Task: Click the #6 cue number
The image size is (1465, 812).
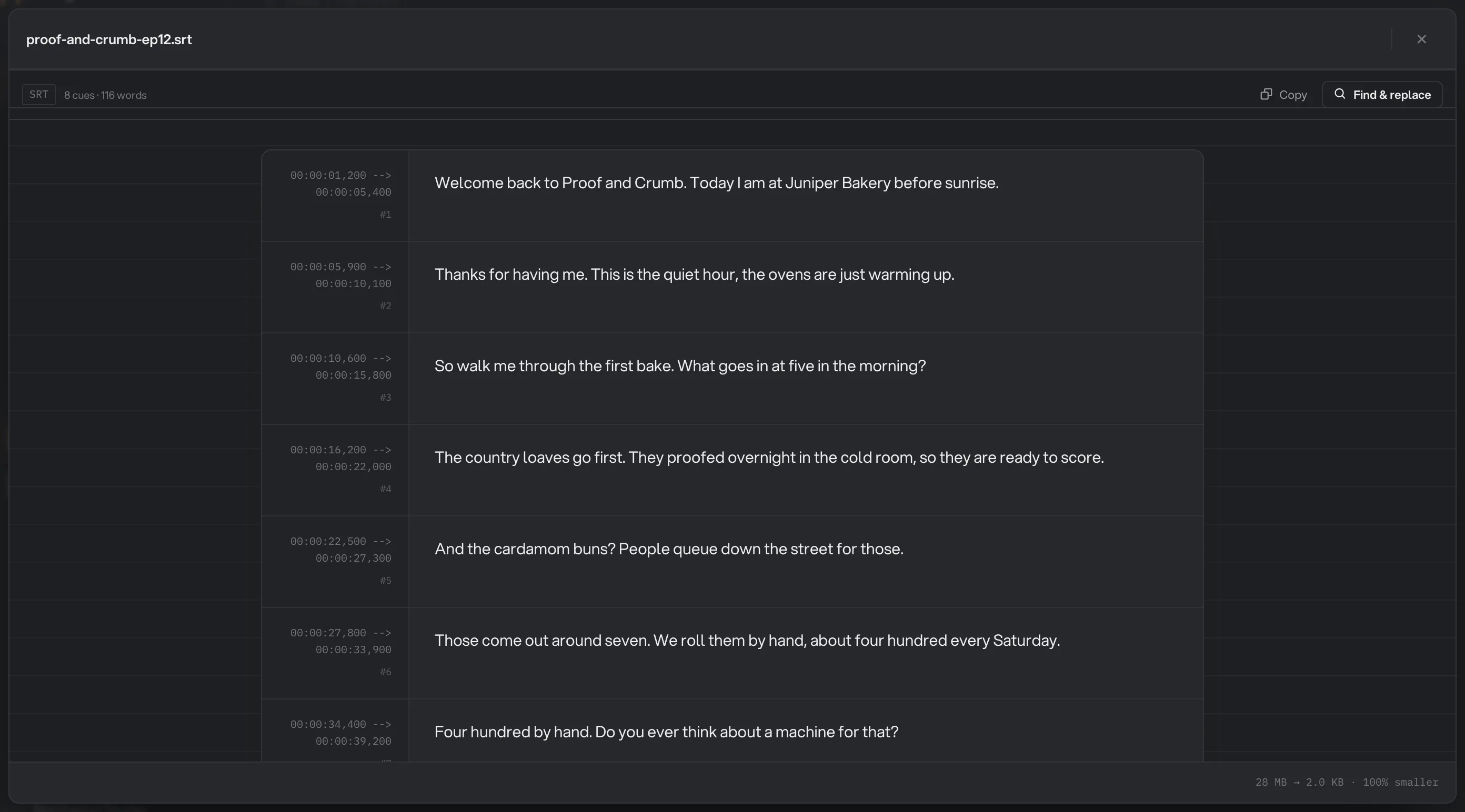Action: coord(386,672)
